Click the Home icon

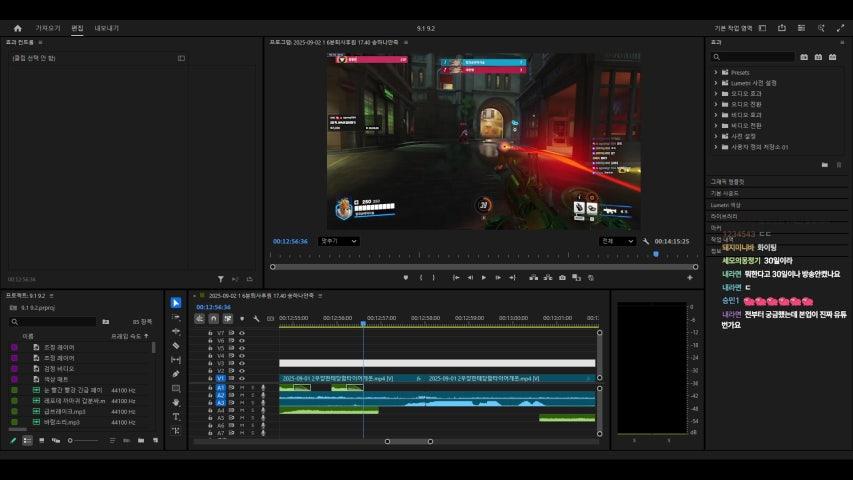click(17, 28)
